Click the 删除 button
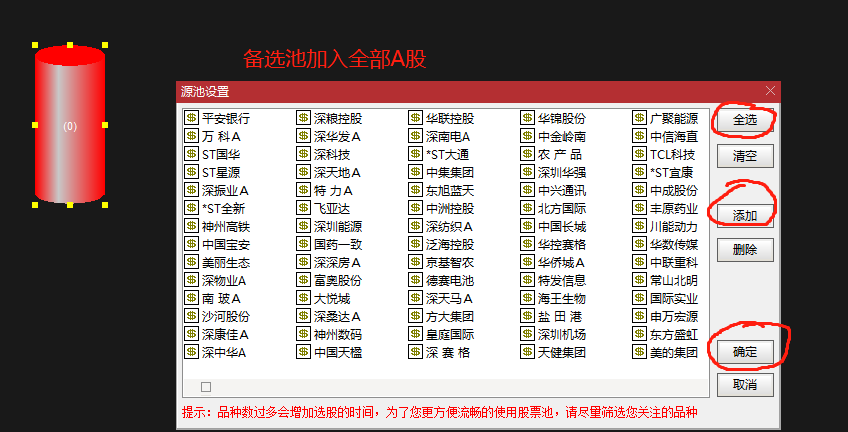This screenshot has width=848, height=432. click(745, 250)
